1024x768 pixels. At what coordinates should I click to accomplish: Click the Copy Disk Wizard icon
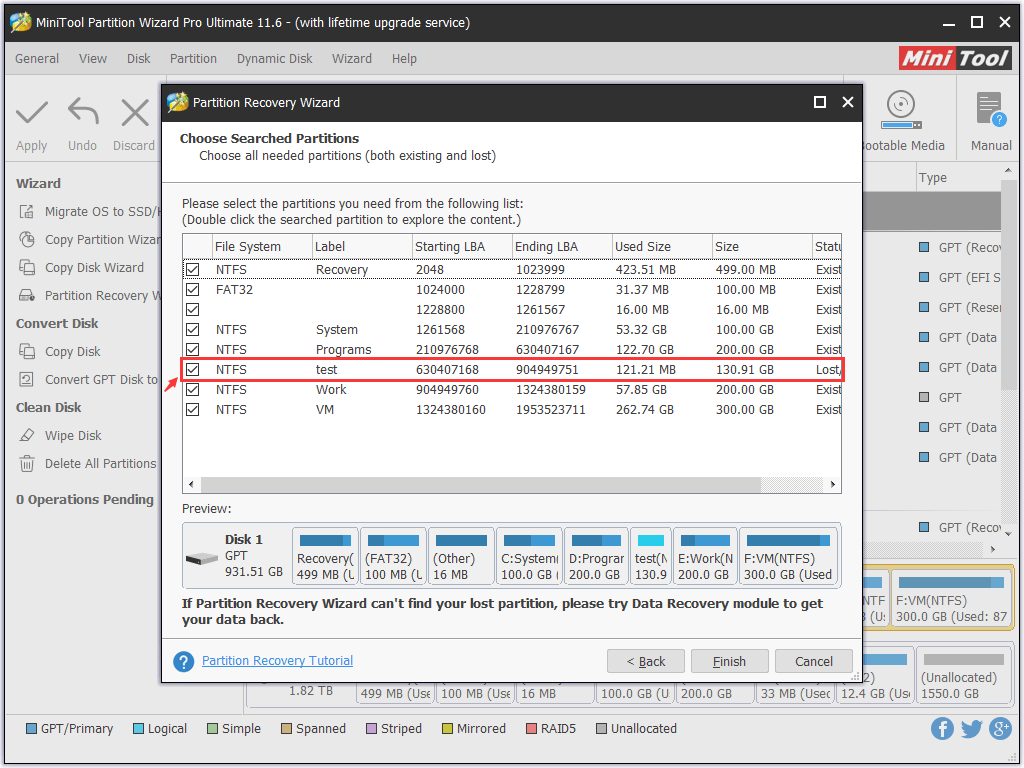(x=27, y=268)
